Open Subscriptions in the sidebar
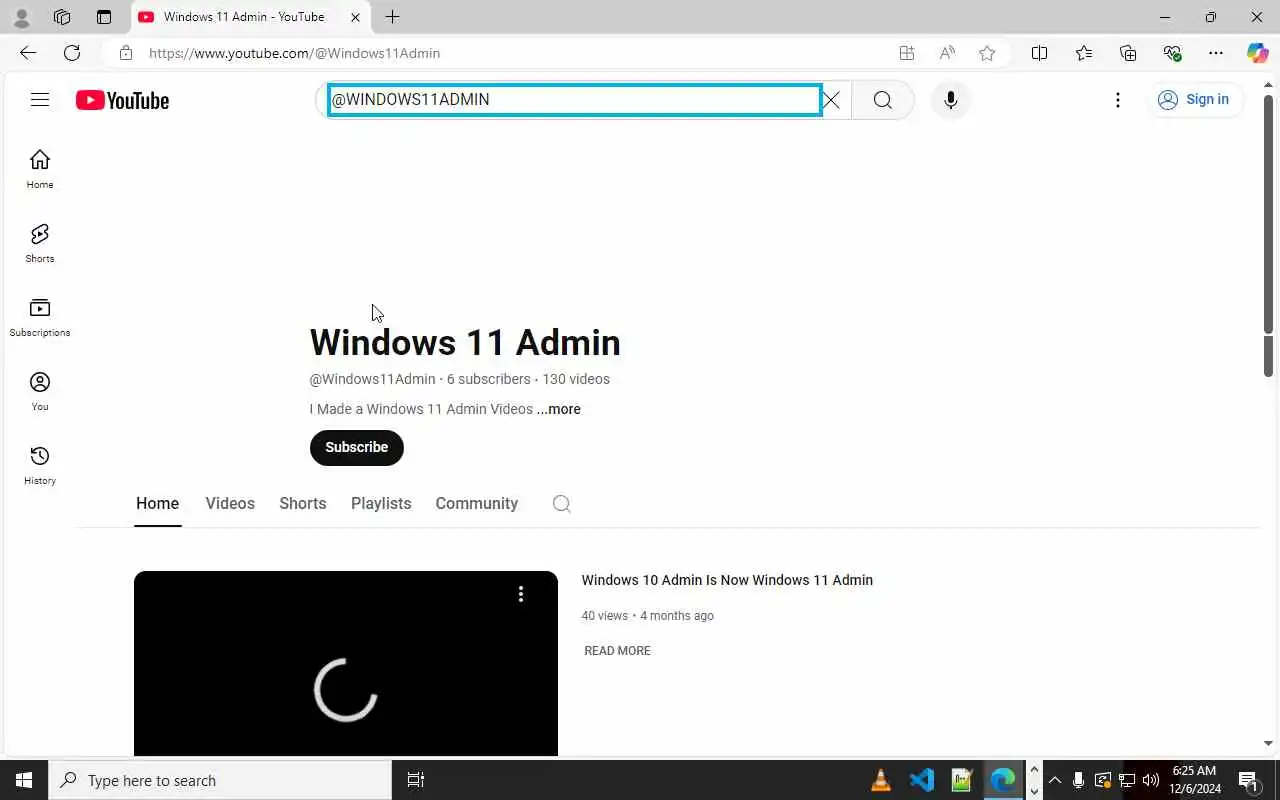Viewport: 1280px width, 800px height. tap(40, 317)
